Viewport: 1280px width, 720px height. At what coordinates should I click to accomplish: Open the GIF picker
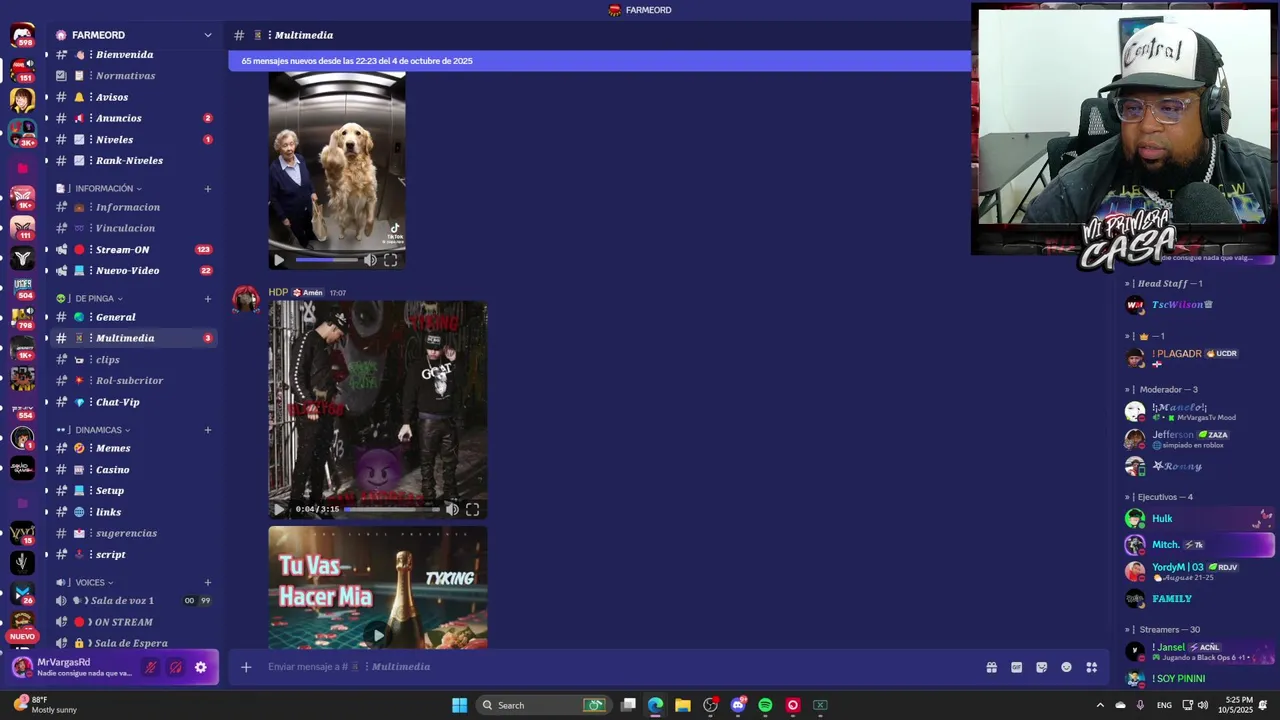(x=1016, y=667)
